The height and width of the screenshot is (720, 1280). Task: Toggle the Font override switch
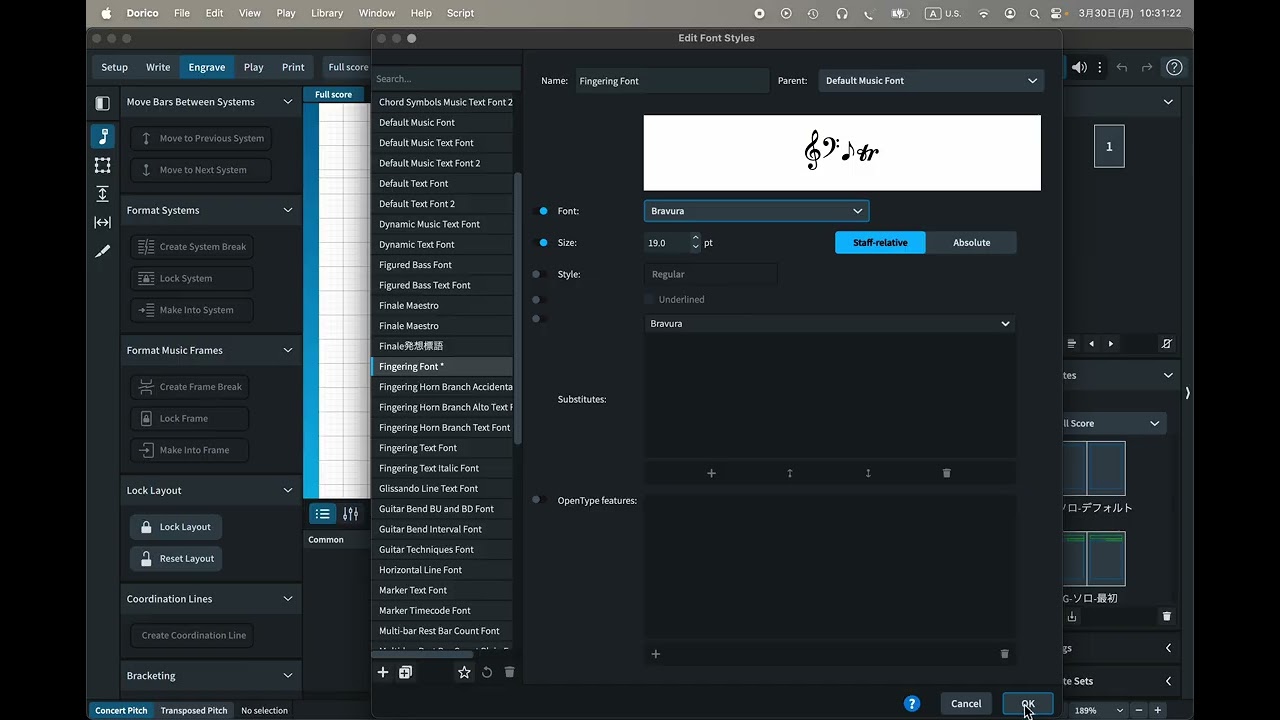[541, 211]
